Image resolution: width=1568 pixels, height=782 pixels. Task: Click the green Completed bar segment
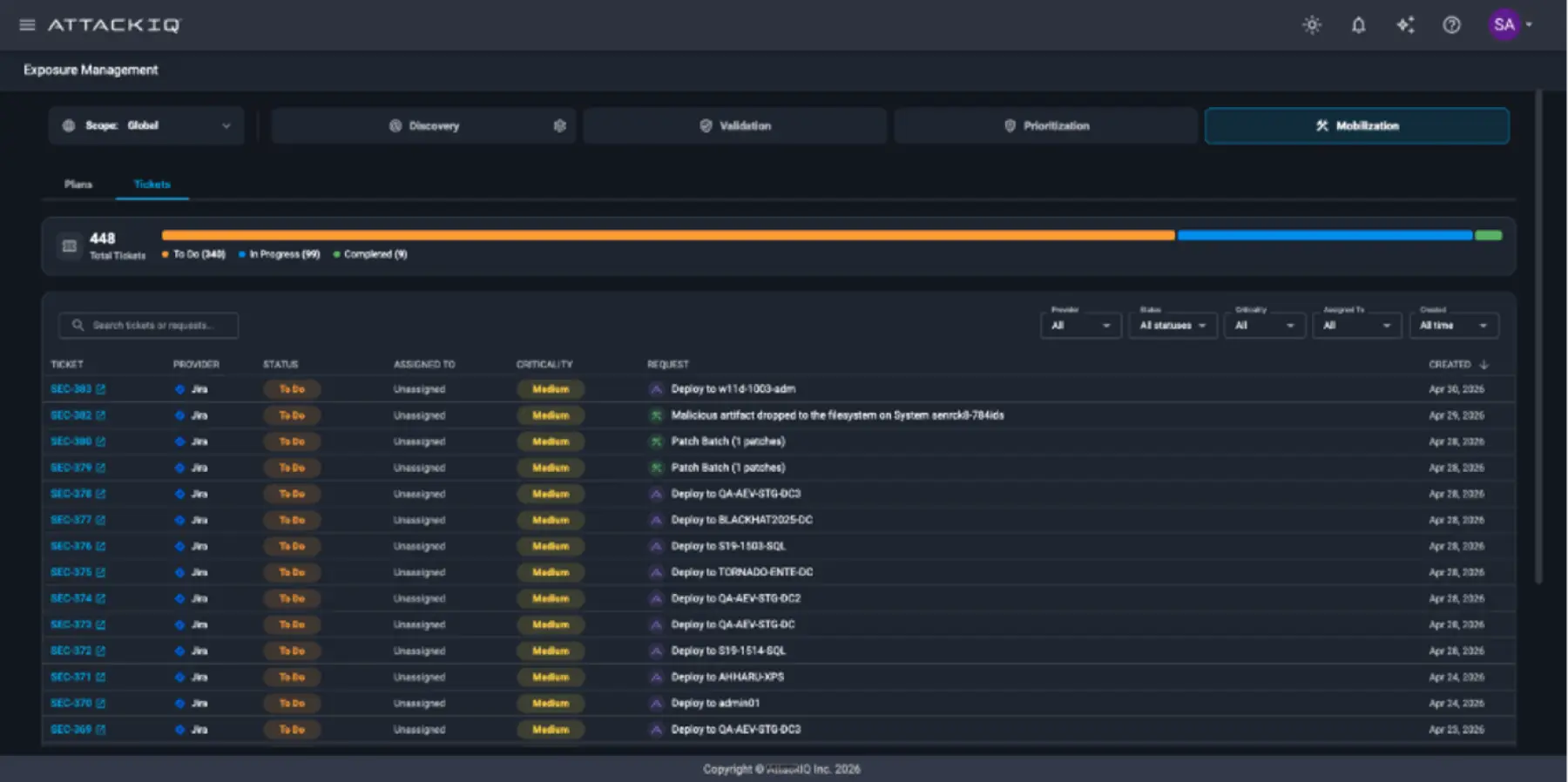tap(1489, 235)
